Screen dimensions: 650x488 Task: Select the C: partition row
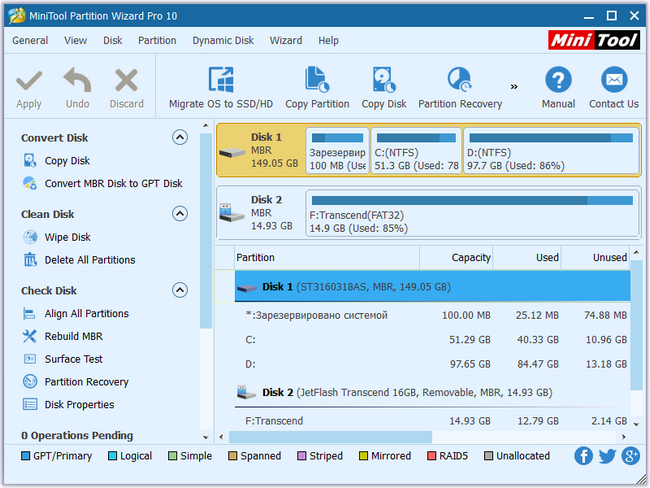click(432, 340)
